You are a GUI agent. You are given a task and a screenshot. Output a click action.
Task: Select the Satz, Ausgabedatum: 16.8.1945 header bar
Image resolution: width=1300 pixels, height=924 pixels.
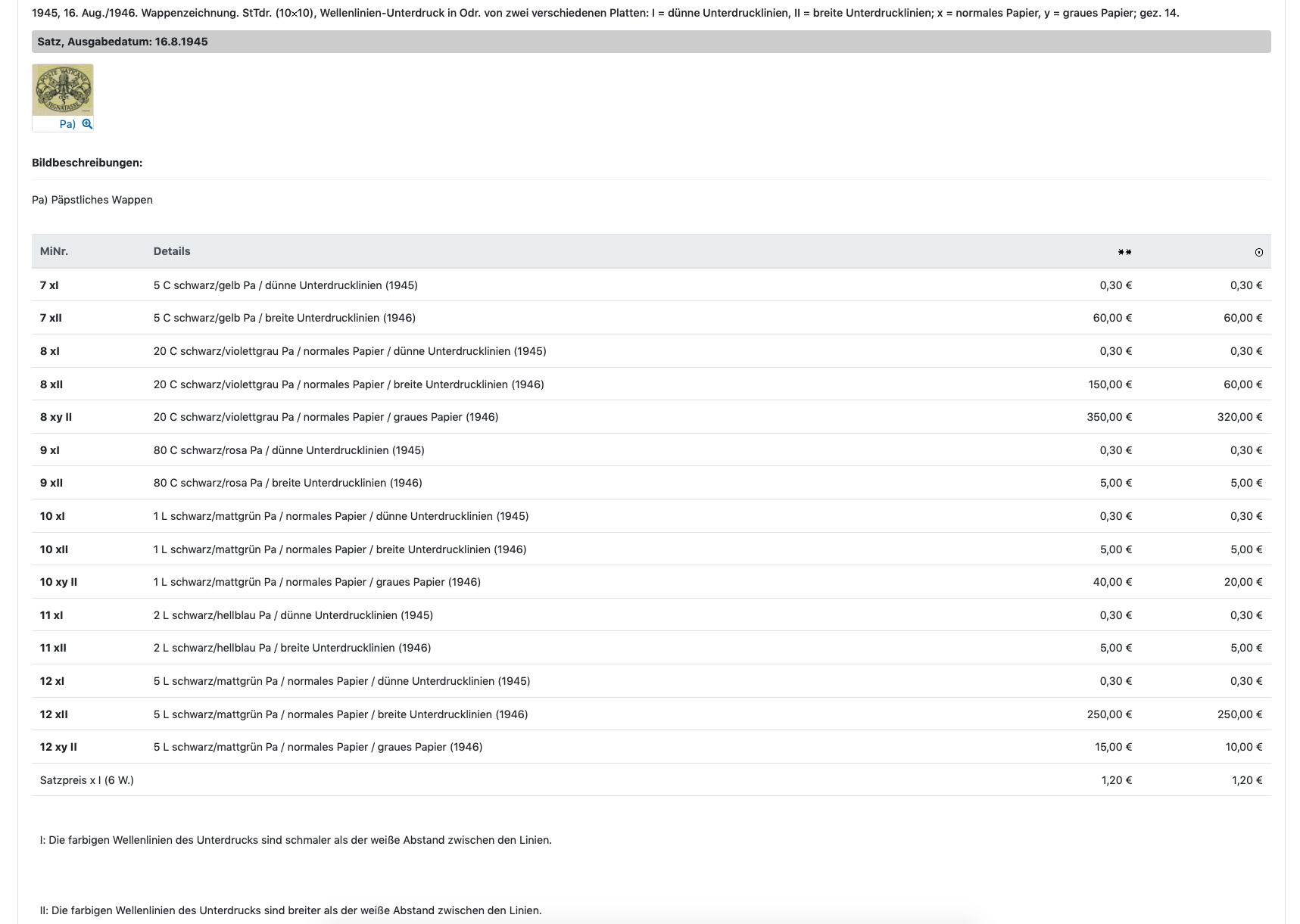pos(651,42)
